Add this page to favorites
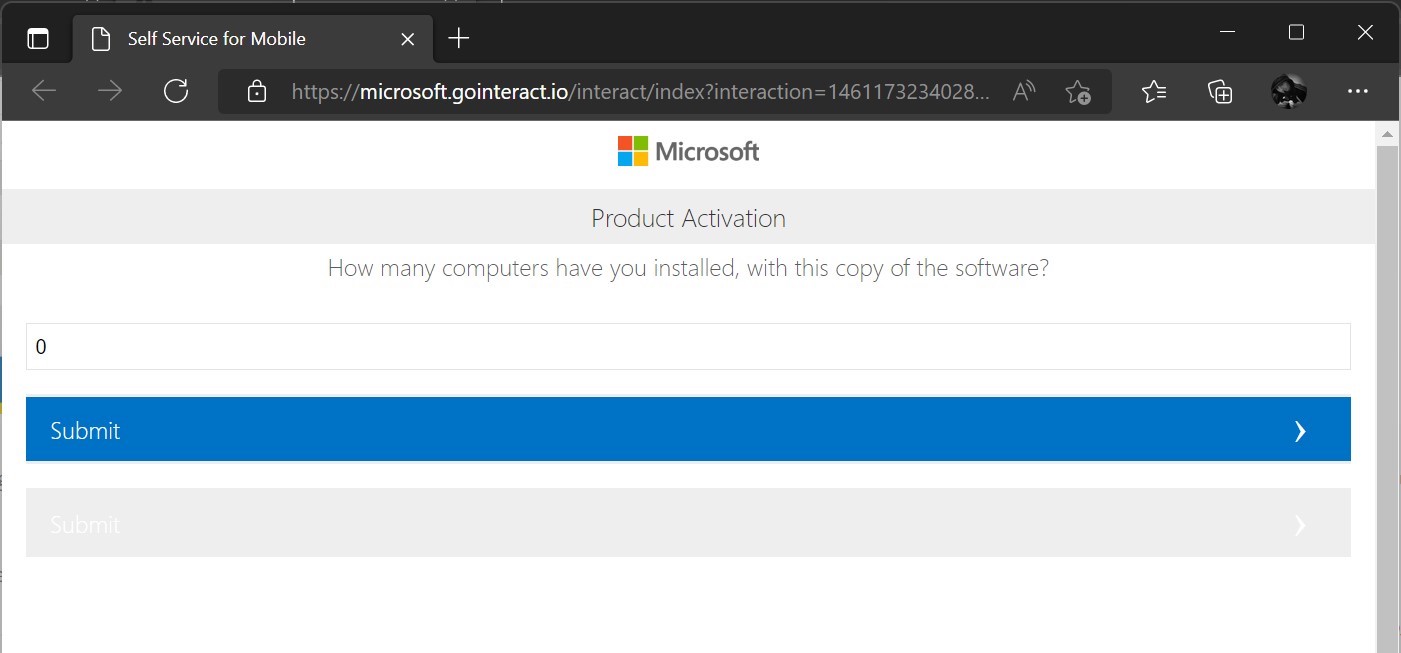Viewport: 1401px width, 653px height. 1077,92
